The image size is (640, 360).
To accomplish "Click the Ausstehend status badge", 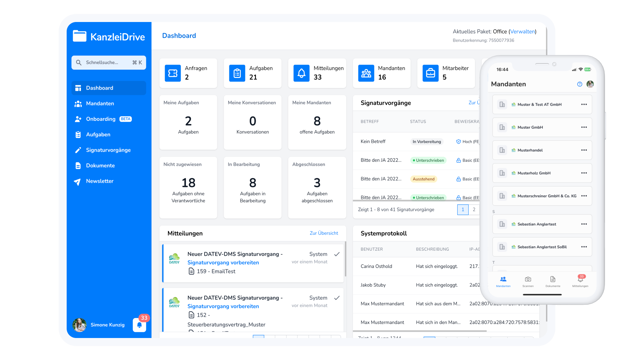I will click(x=424, y=179).
